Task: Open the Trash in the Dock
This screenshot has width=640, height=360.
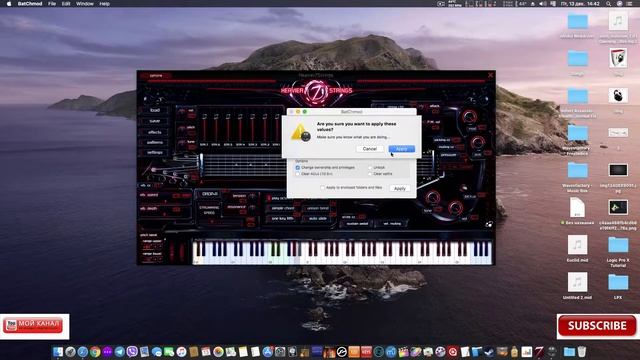Action: [x=582, y=351]
